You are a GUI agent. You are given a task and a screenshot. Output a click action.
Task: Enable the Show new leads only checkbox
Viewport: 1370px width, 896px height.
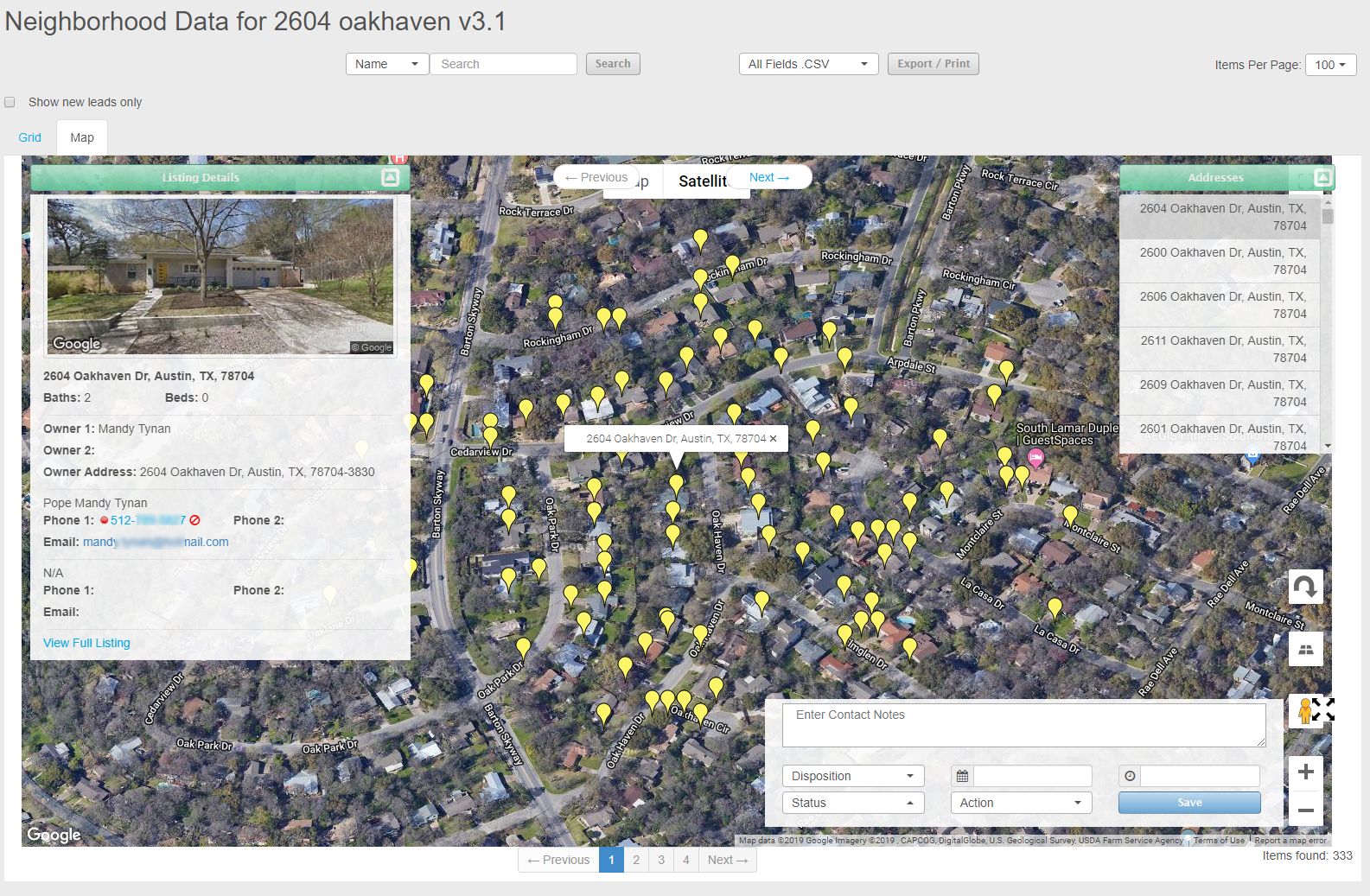(10, 102)
